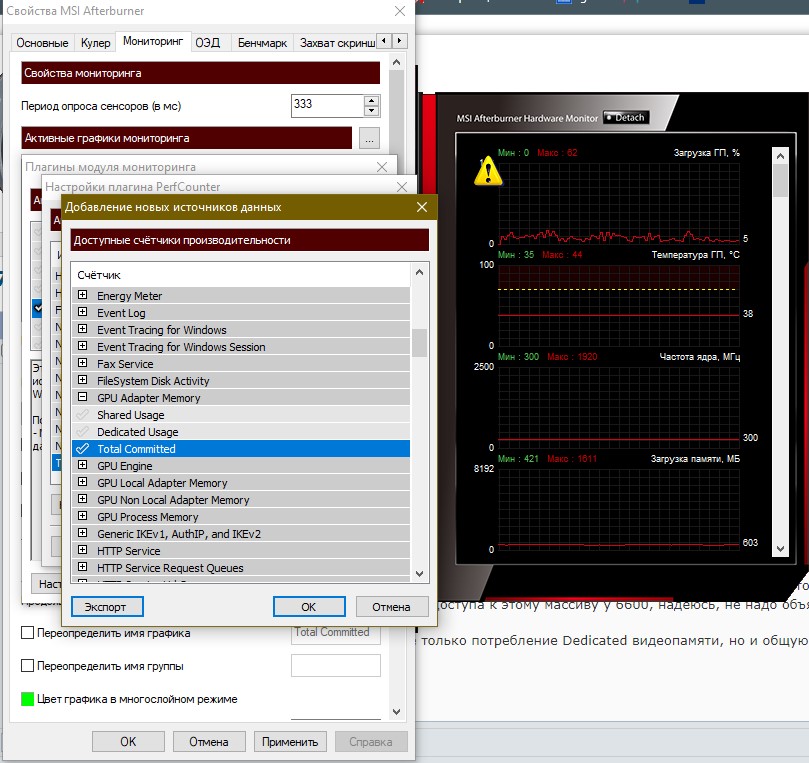This screenshot has width=809, height=763.
Task: Uncheck the Total Committed counter
Action: (82, 449)
